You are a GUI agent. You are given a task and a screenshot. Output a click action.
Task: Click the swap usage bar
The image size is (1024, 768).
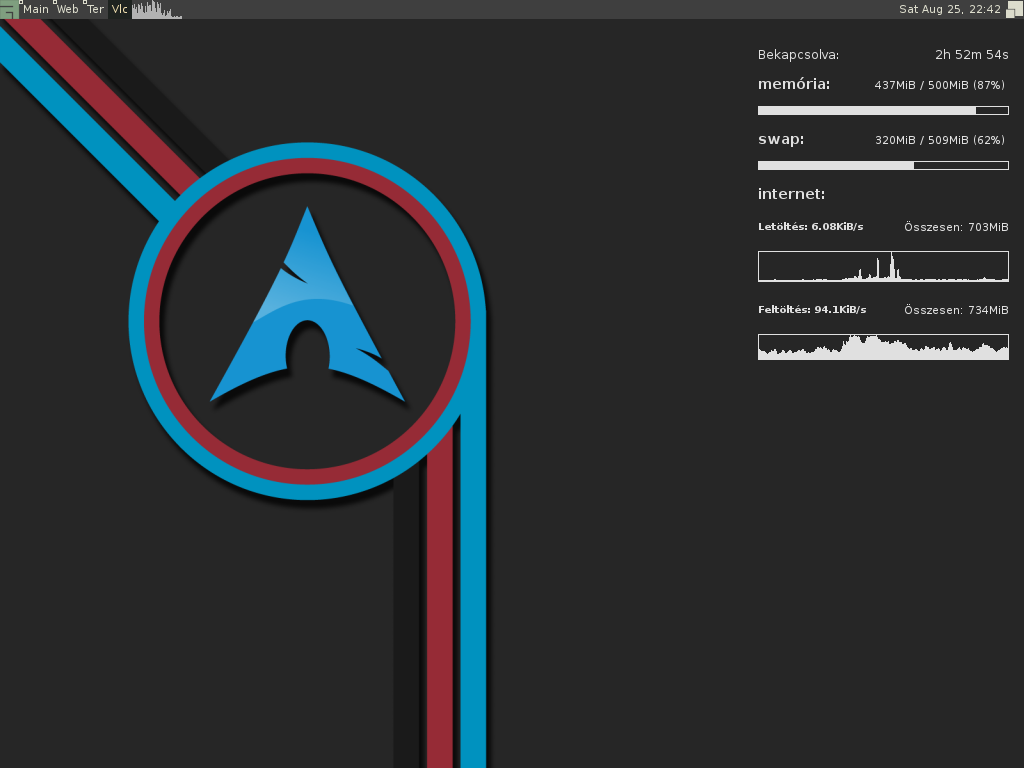point(883,165)
